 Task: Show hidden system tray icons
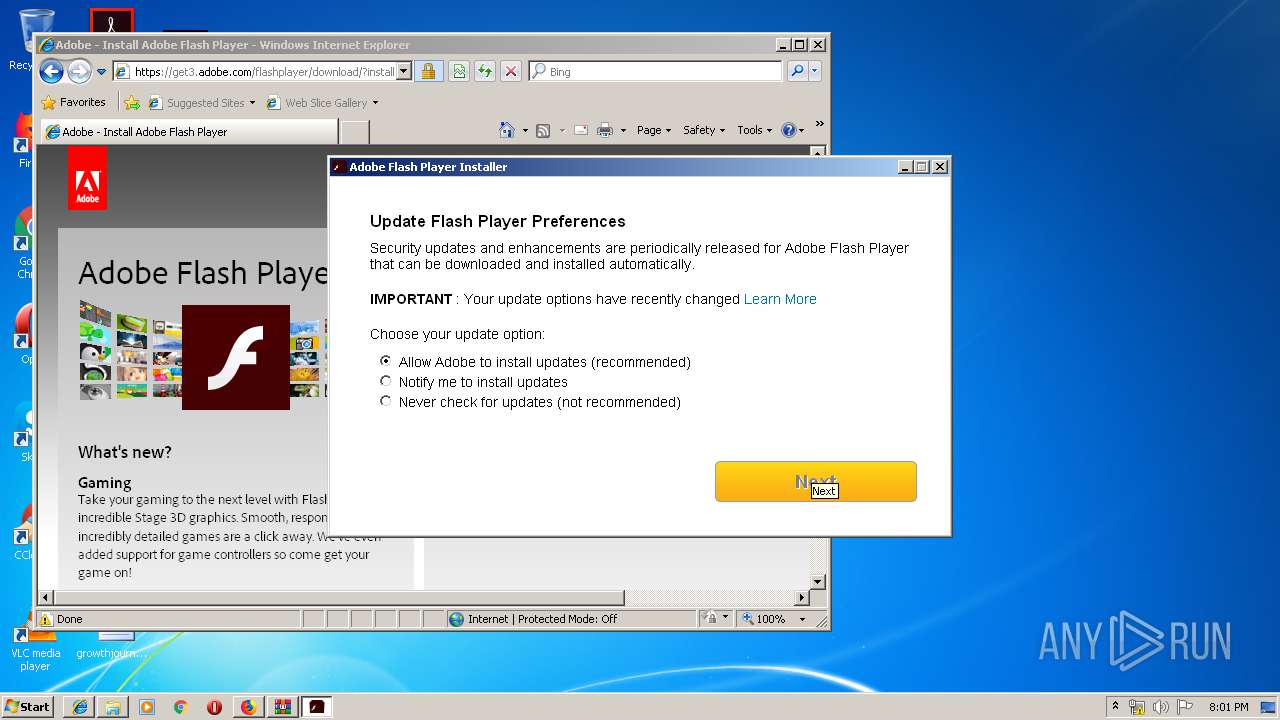pyautogui.click(x=1115, y=706)
